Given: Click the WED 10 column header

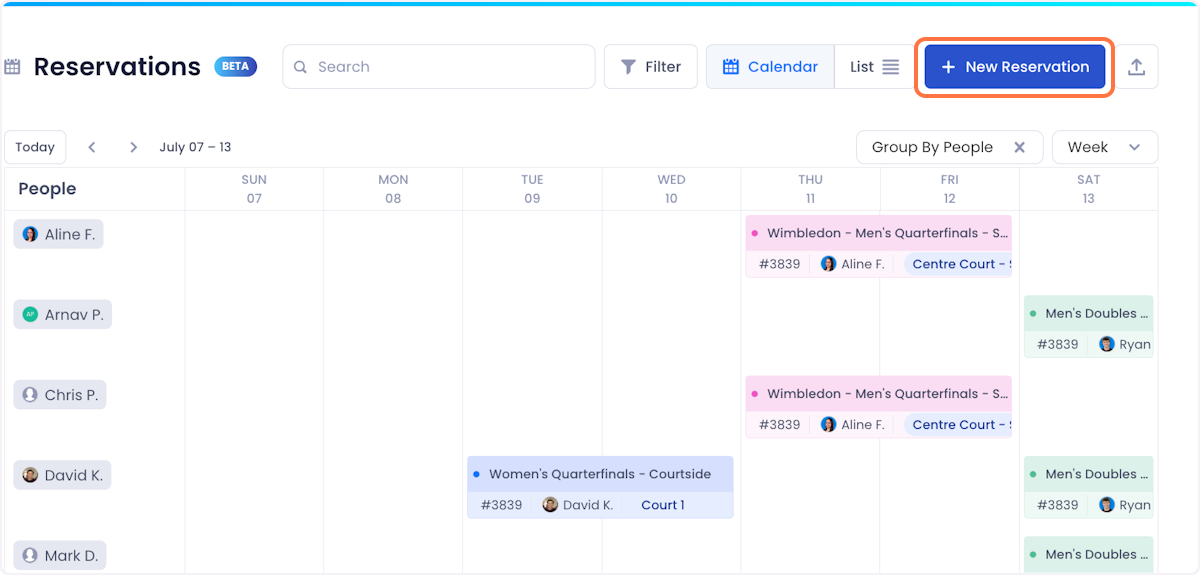Looking at the screenshot, I should pyautogui.click(x=671, y=189).
